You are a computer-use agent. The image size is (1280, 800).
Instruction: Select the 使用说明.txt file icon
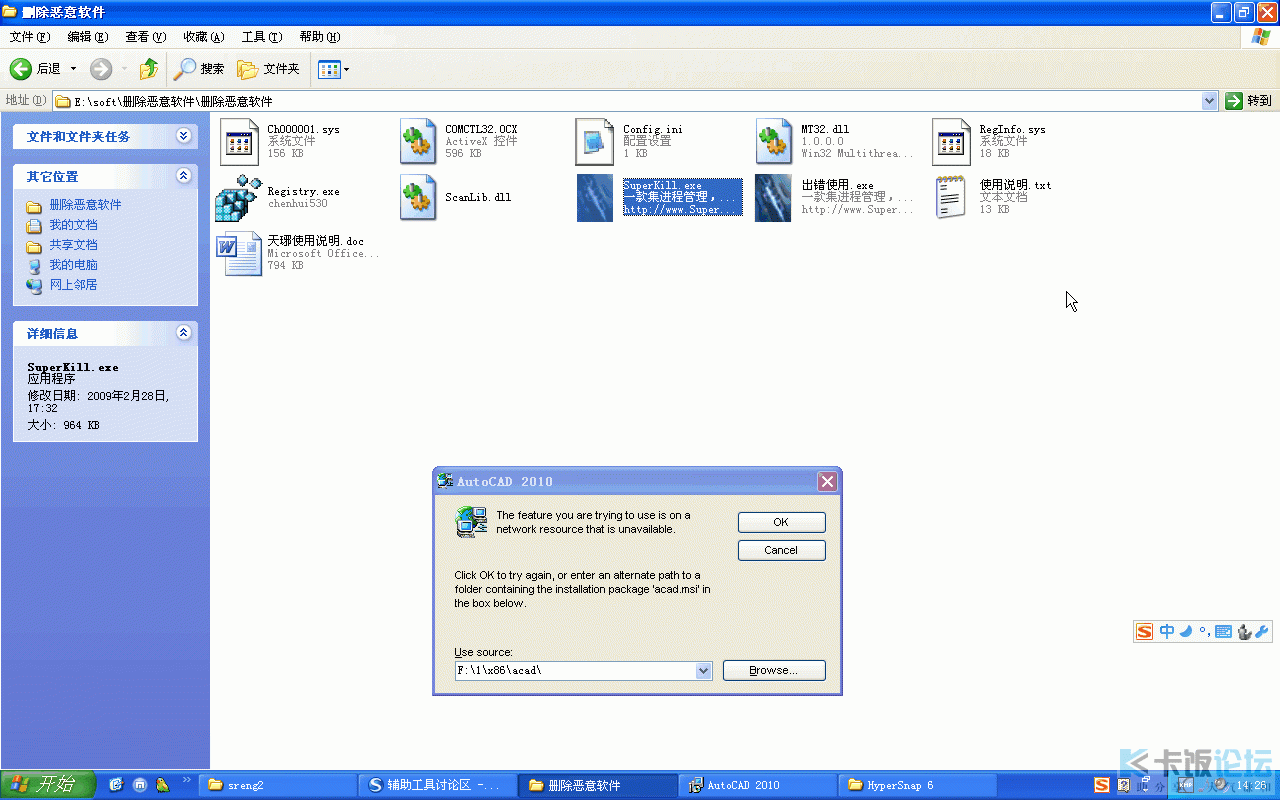pos(950,198)
